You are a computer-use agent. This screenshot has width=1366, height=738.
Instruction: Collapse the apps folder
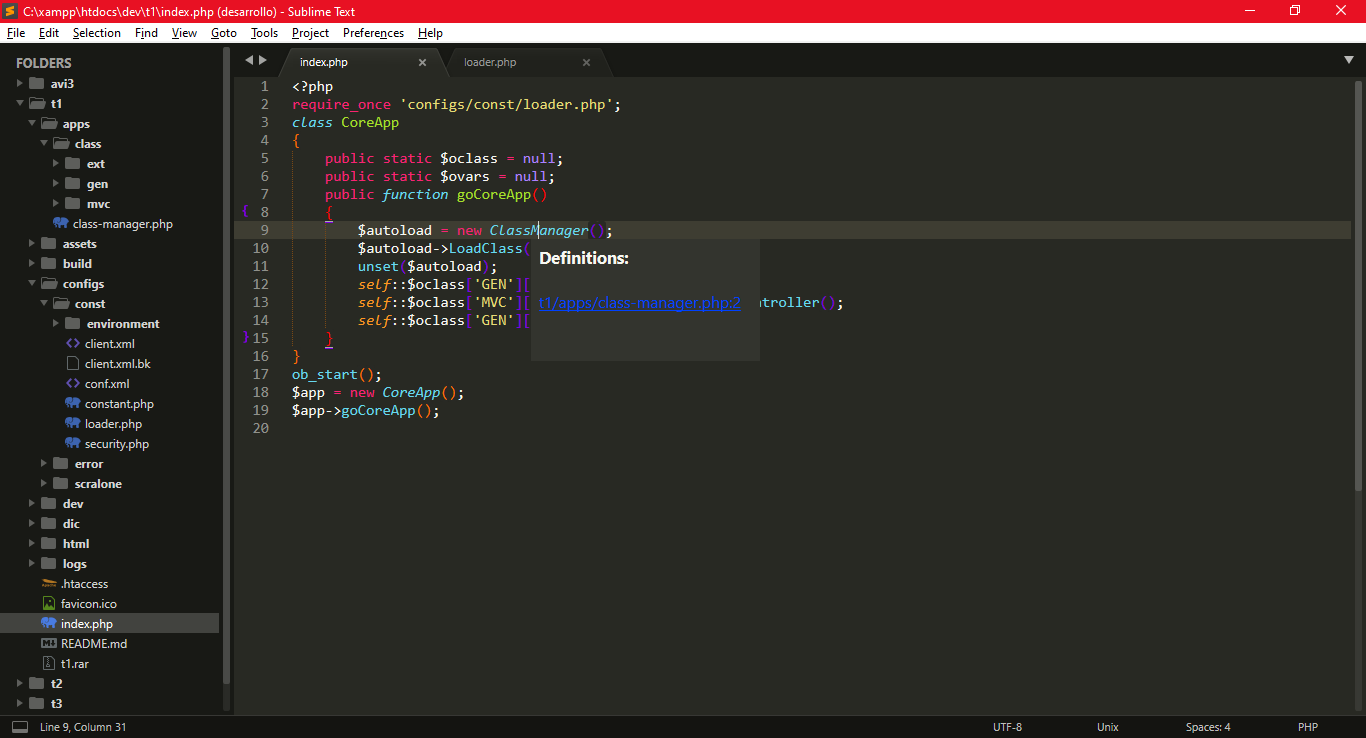(32, 123)
